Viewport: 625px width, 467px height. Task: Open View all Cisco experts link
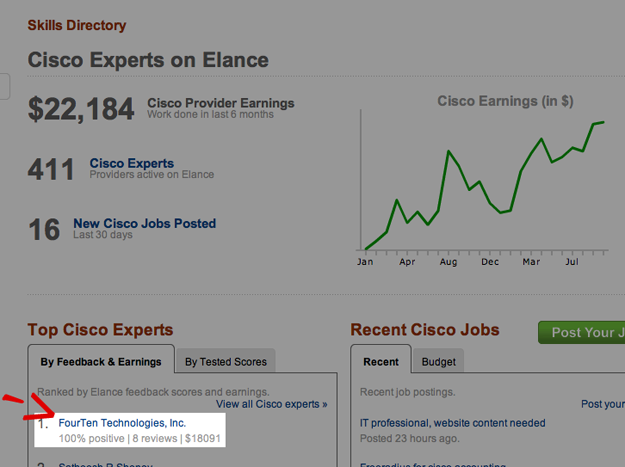click(271, 404)
